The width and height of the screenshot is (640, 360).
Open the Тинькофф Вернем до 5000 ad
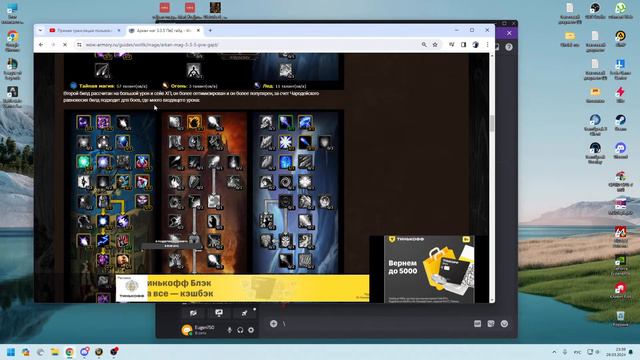(x=429, y=269)
